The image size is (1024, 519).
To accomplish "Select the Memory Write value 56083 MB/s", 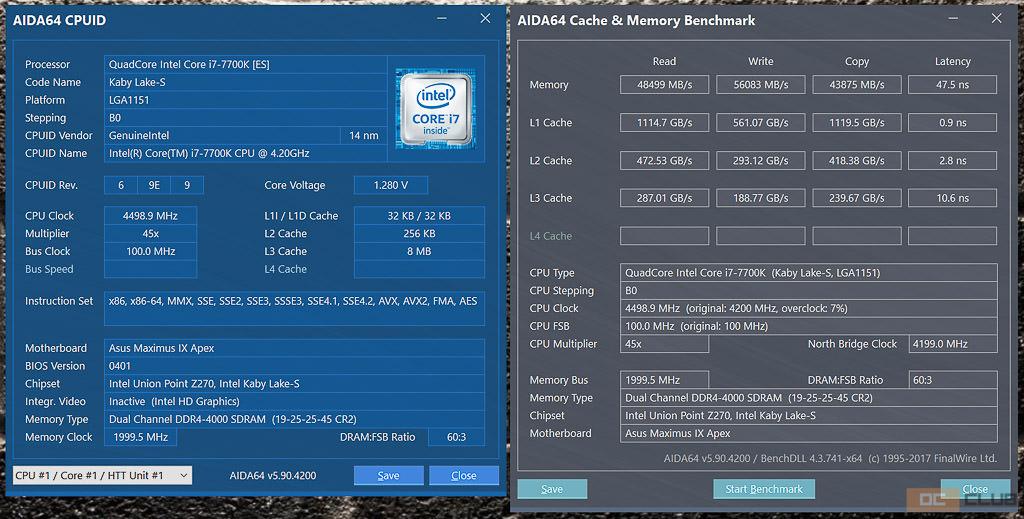I will coord(761,85).
